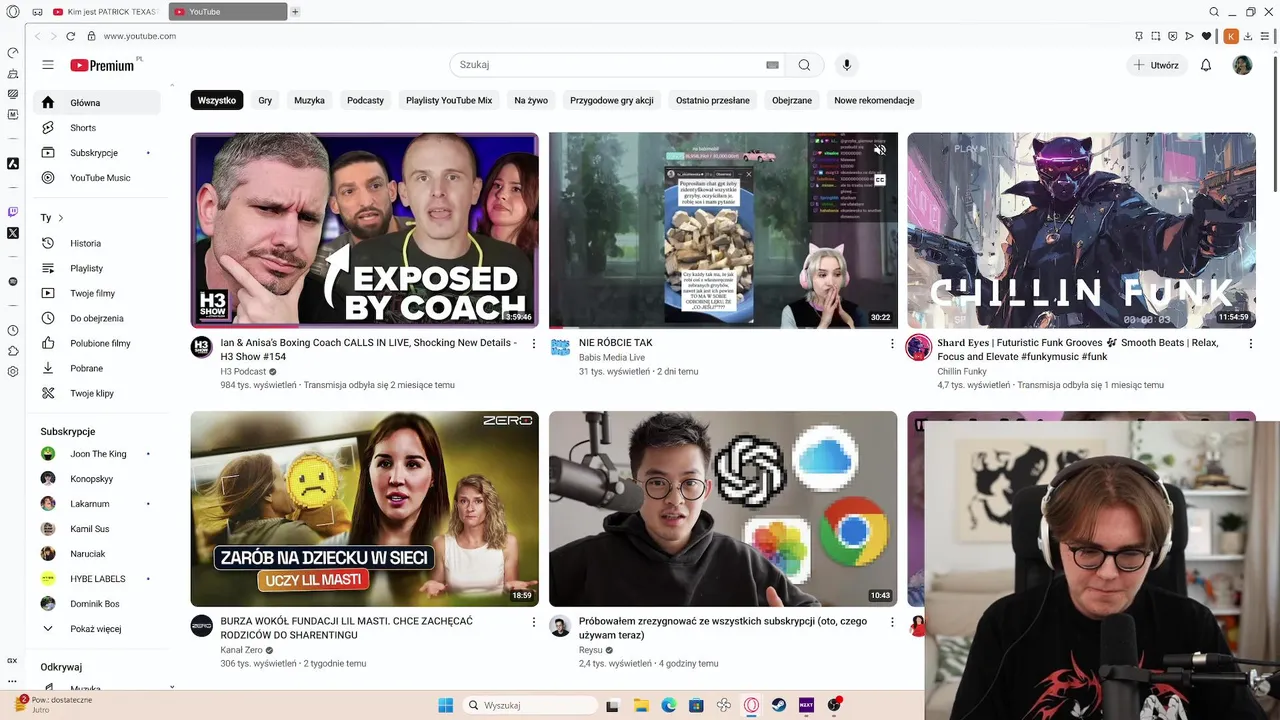Open options menu for H3 Show video
Image resolution: width=1280 pixels, height=720 pixels.
pos(534,343)
